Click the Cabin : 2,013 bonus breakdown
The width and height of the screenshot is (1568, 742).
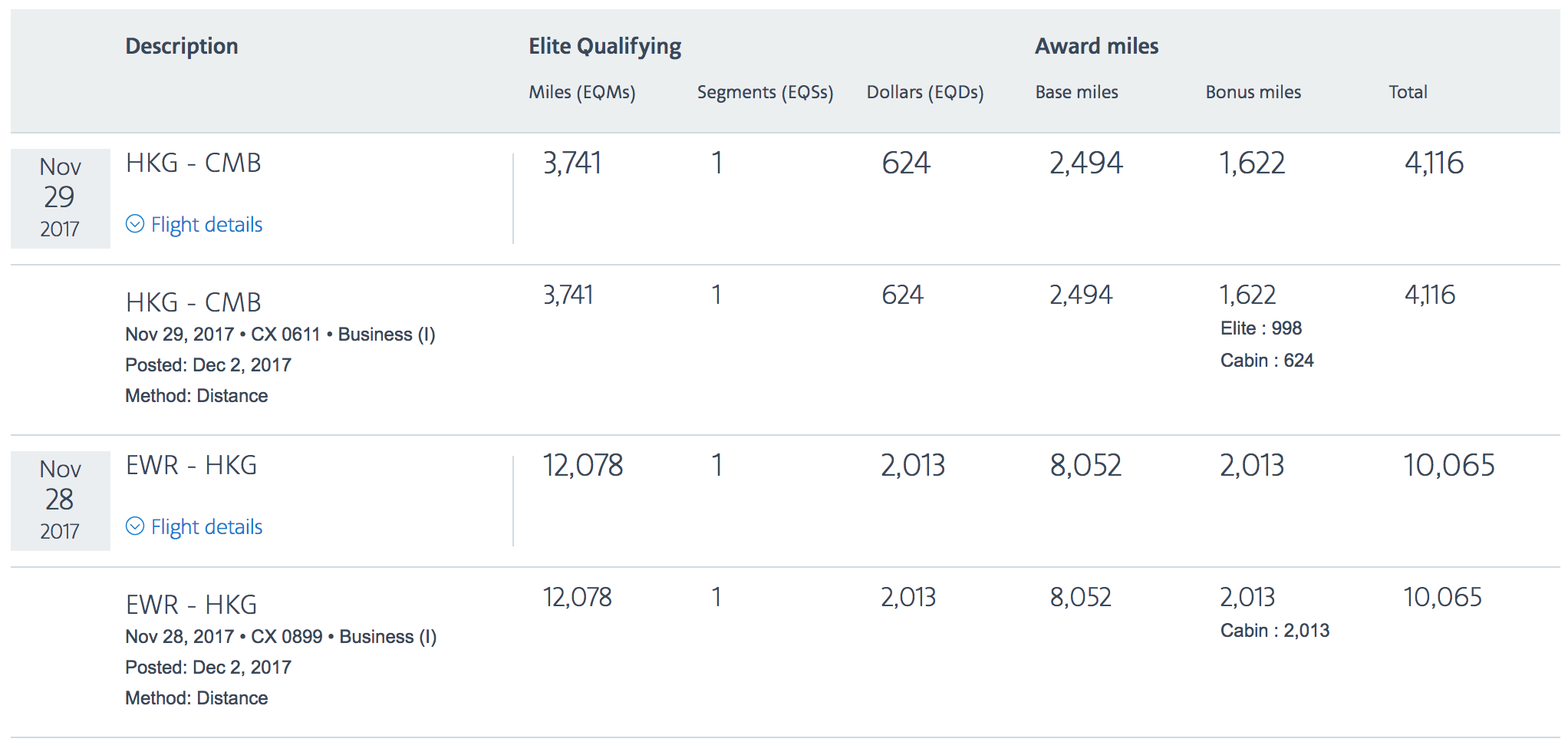pyautogui.click(x=1274, y=631)
